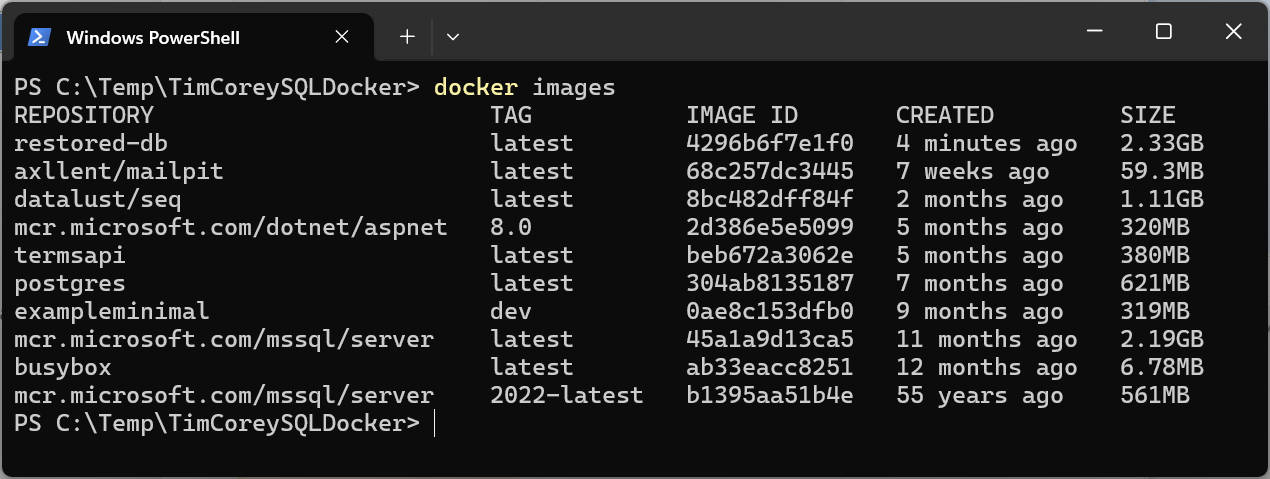This screenshot has height=479, width=1270.
Task: Click the '2022-latest' tag value
Action: point(567,395)
